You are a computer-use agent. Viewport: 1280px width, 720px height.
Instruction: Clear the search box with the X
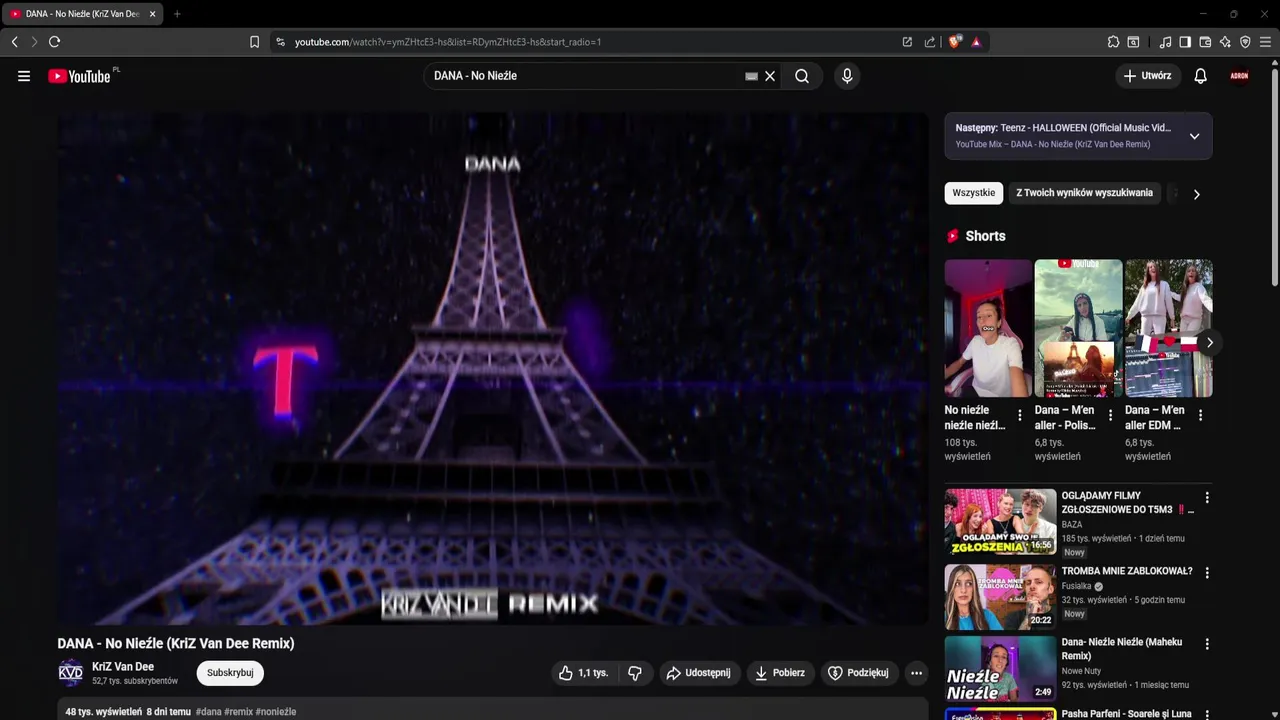click(770, 76)
